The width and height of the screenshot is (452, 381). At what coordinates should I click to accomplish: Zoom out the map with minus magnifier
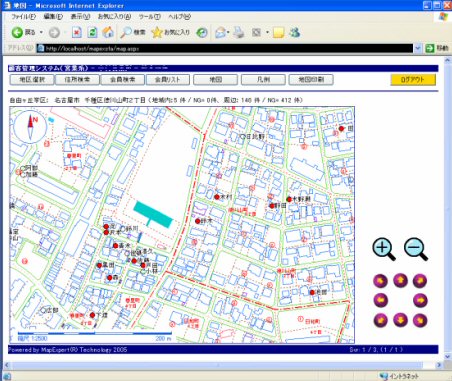point(416,249)
